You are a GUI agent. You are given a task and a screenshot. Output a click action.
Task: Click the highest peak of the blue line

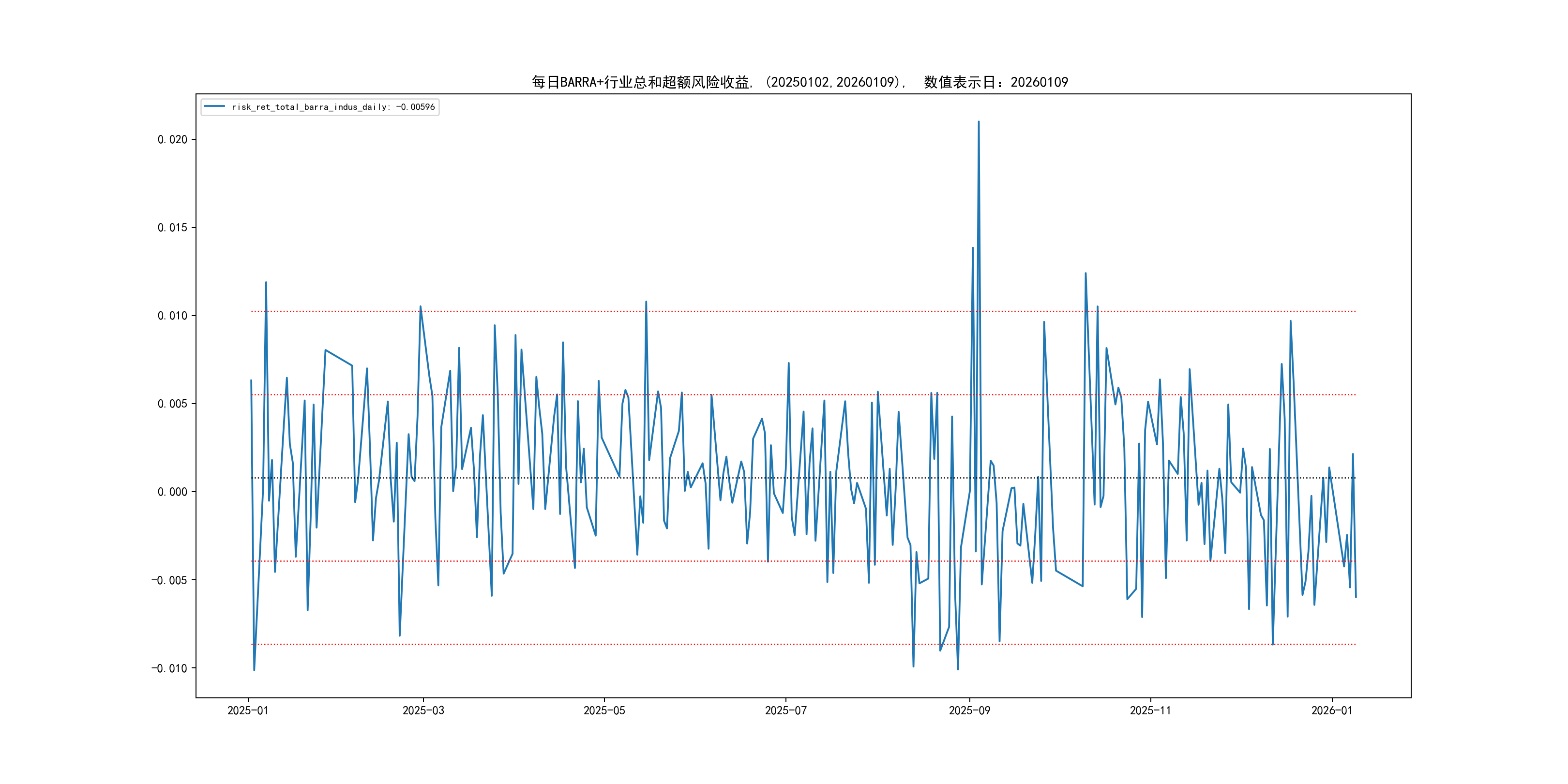pyautogui.click(x=978, y=122)
